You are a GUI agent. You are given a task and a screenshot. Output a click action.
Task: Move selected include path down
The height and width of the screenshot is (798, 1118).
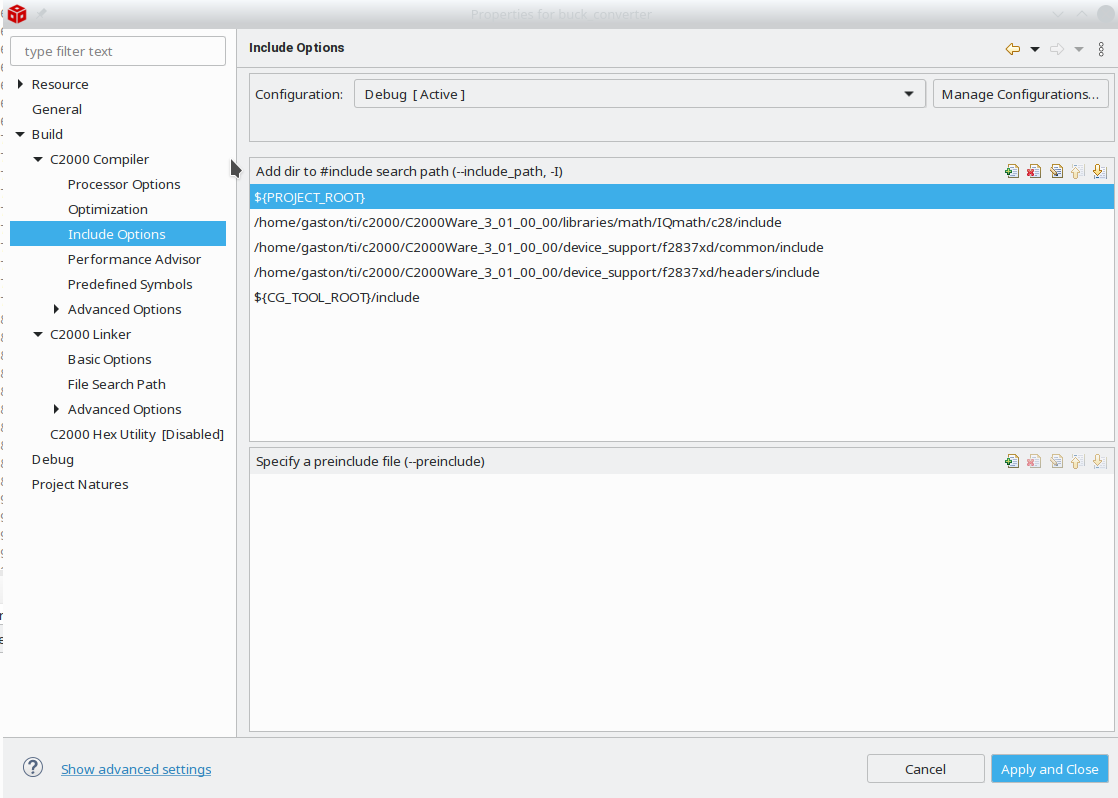[1099, 171]
